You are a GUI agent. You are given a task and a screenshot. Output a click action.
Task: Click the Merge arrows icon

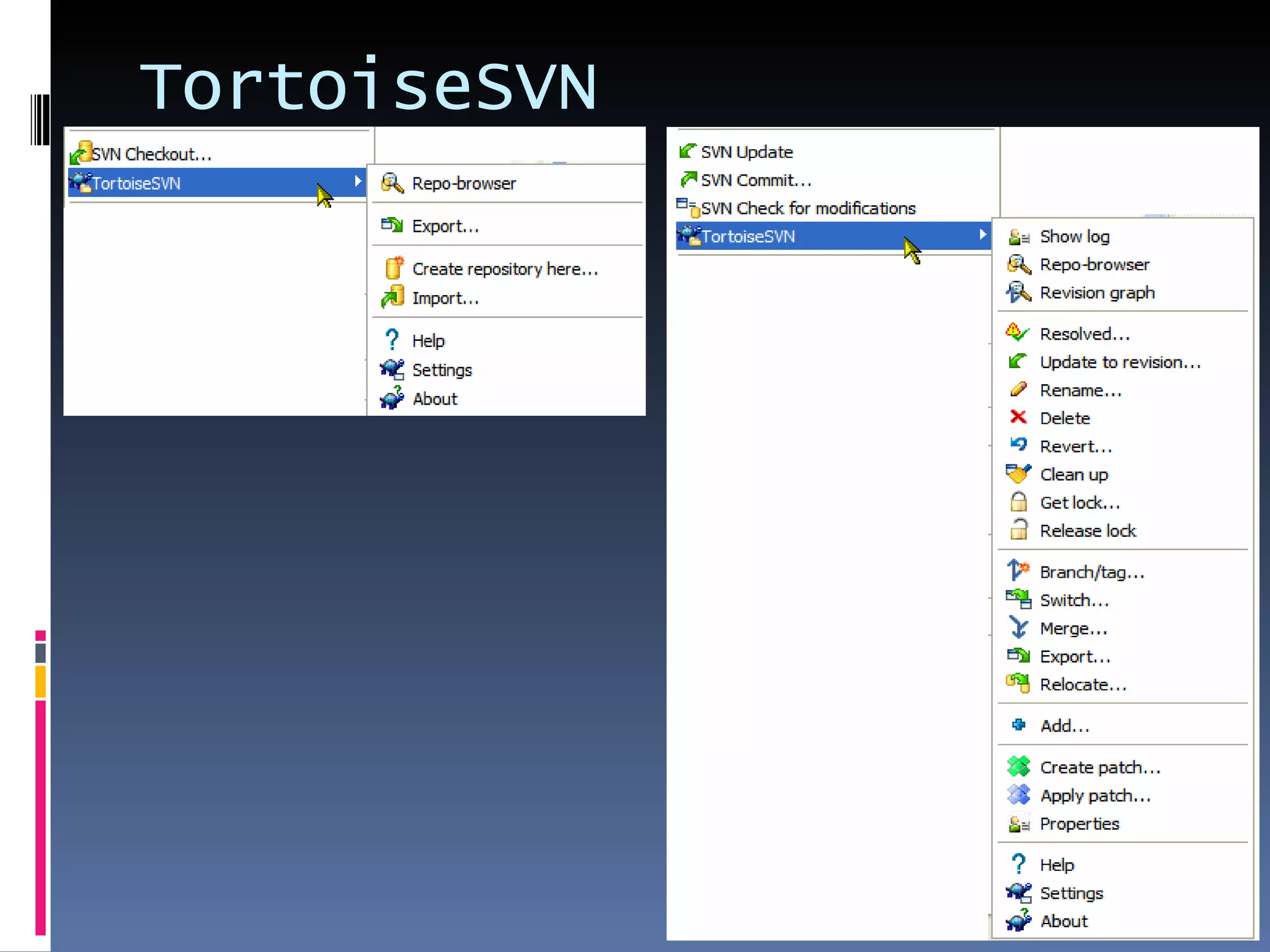coord(1018,628)
